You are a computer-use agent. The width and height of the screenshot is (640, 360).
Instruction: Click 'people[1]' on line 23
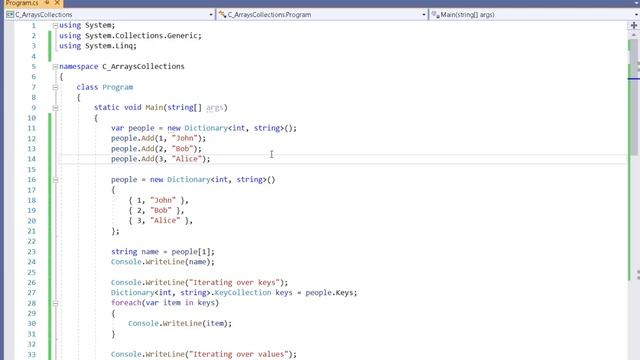(191, 252)
